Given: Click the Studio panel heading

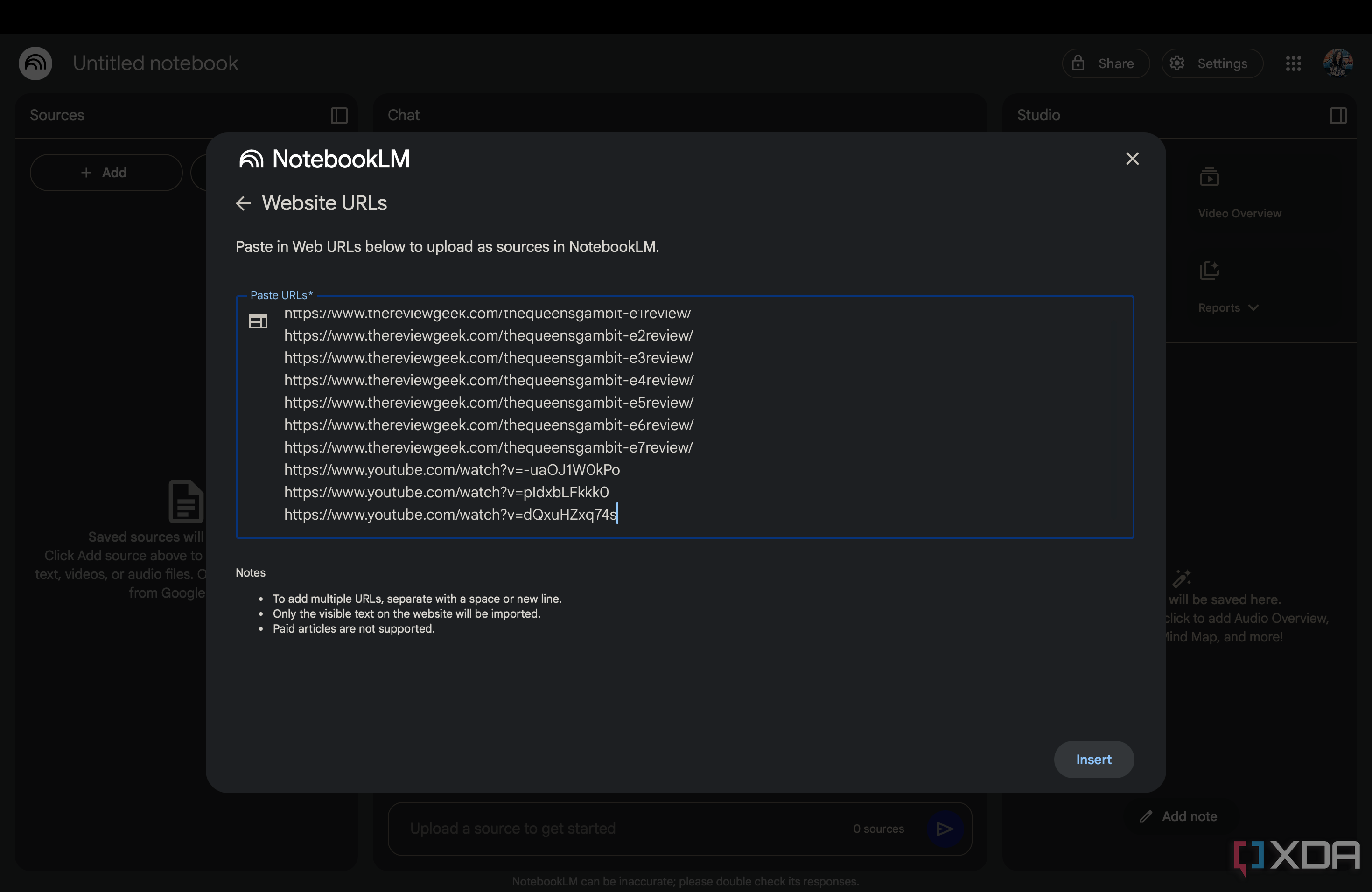Looking at the screenshot, I should click(1038, 115).
